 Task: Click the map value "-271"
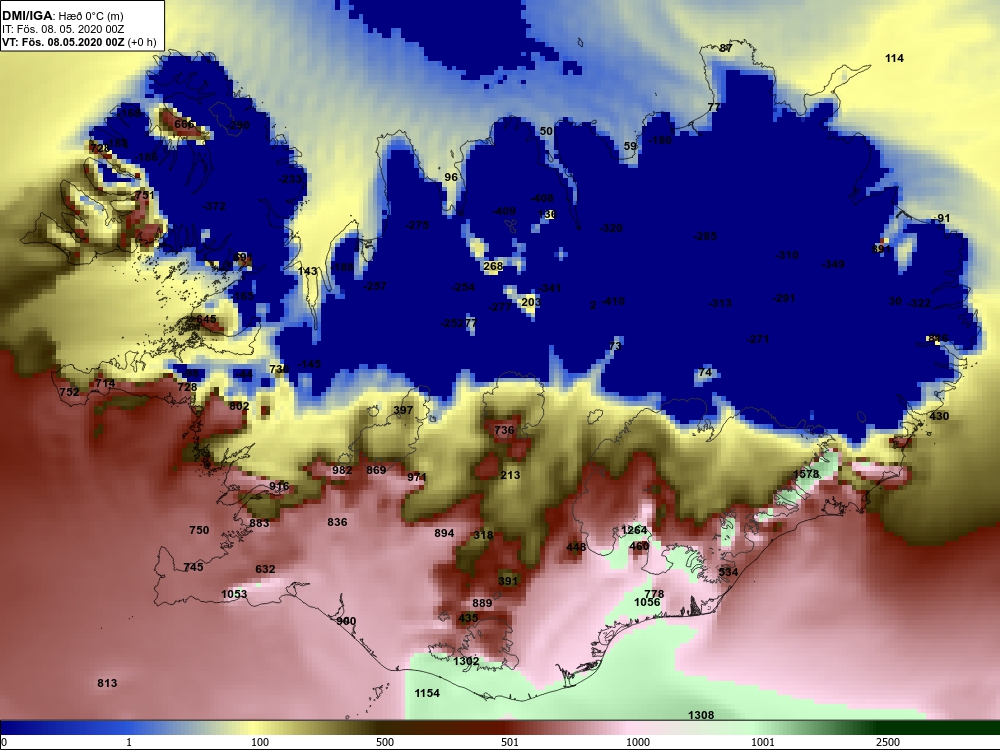pyautogui.click(x=758, y=339)
